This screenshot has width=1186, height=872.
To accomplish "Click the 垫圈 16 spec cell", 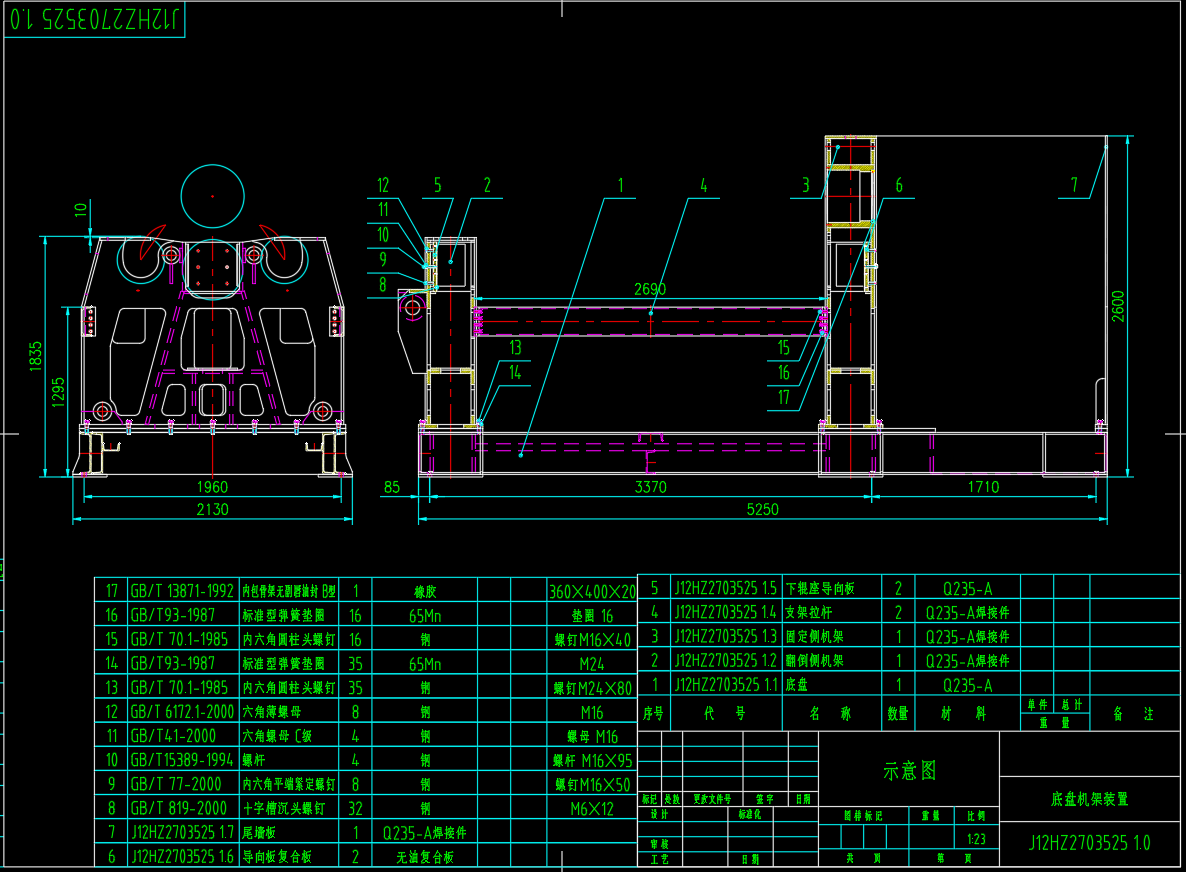I will point(592,616).
